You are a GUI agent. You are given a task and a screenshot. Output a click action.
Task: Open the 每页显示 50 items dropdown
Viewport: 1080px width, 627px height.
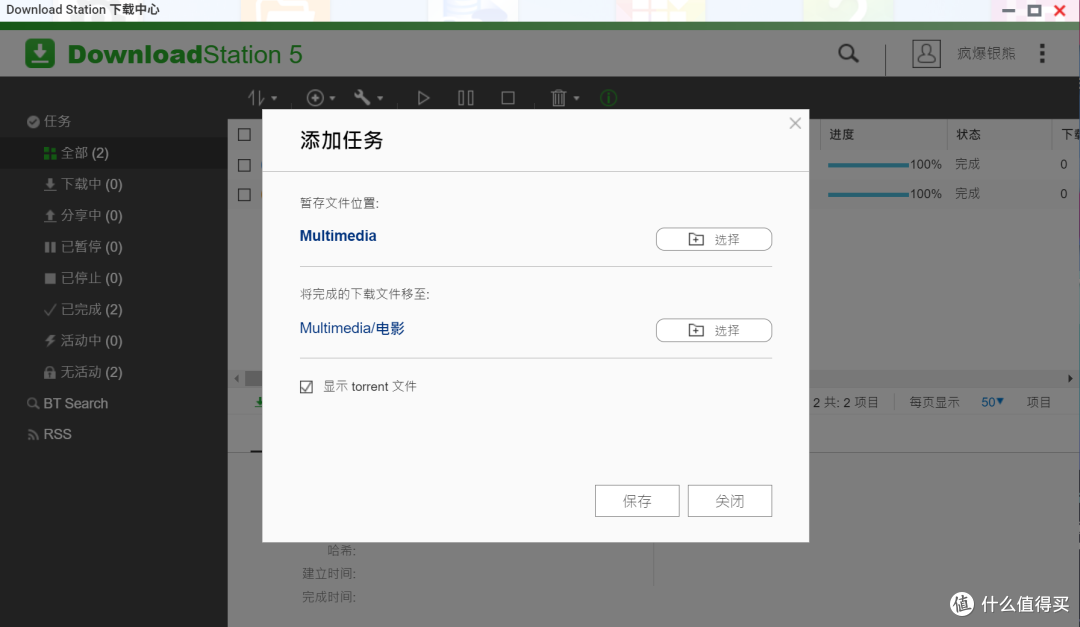click(x=992, y=402)
